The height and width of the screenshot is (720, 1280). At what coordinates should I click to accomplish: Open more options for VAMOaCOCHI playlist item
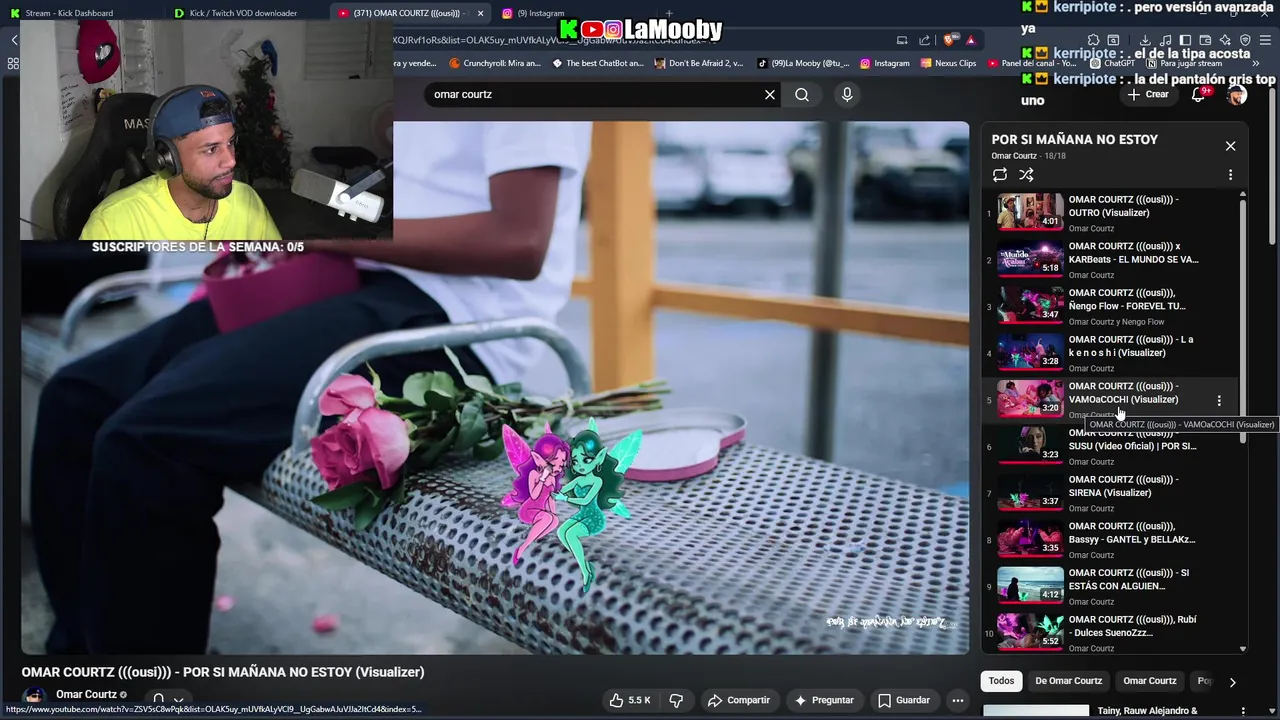(1218, 400)
